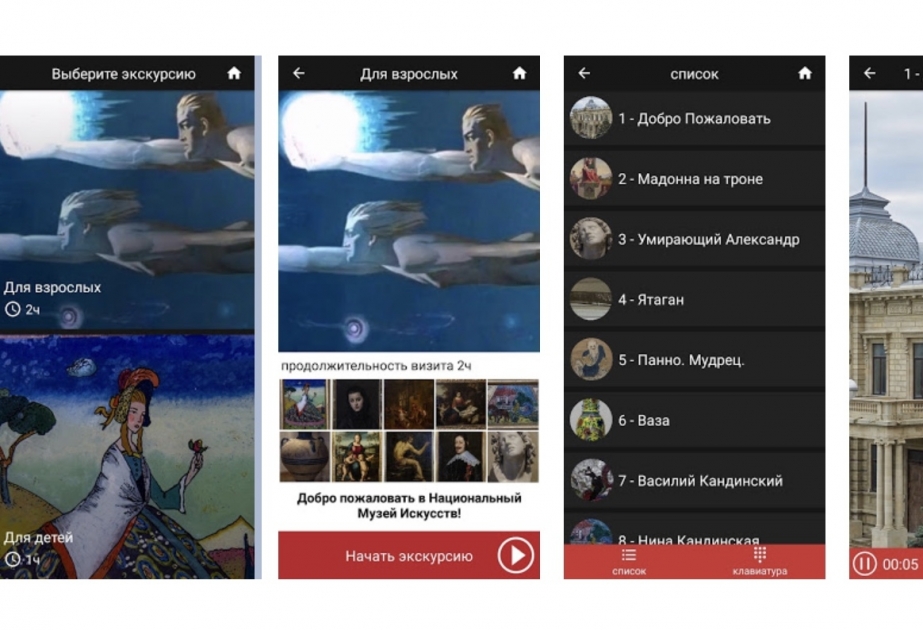The image size is (923, 630).
Task: Open 4 - Ятаган item
Action: coord(695,299)
